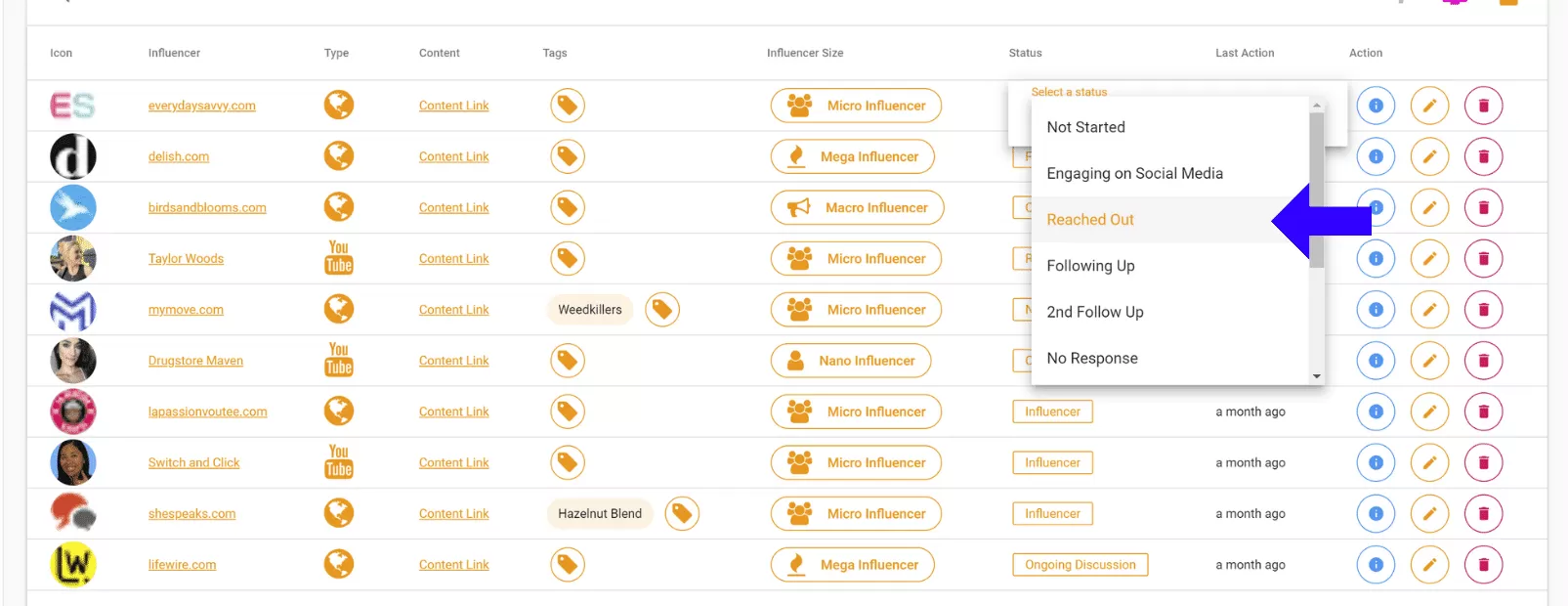This screenshot has width=1568, height=606.
Task: Click the tag icon next to Hazelnut Blend
Action: (682, 514)
